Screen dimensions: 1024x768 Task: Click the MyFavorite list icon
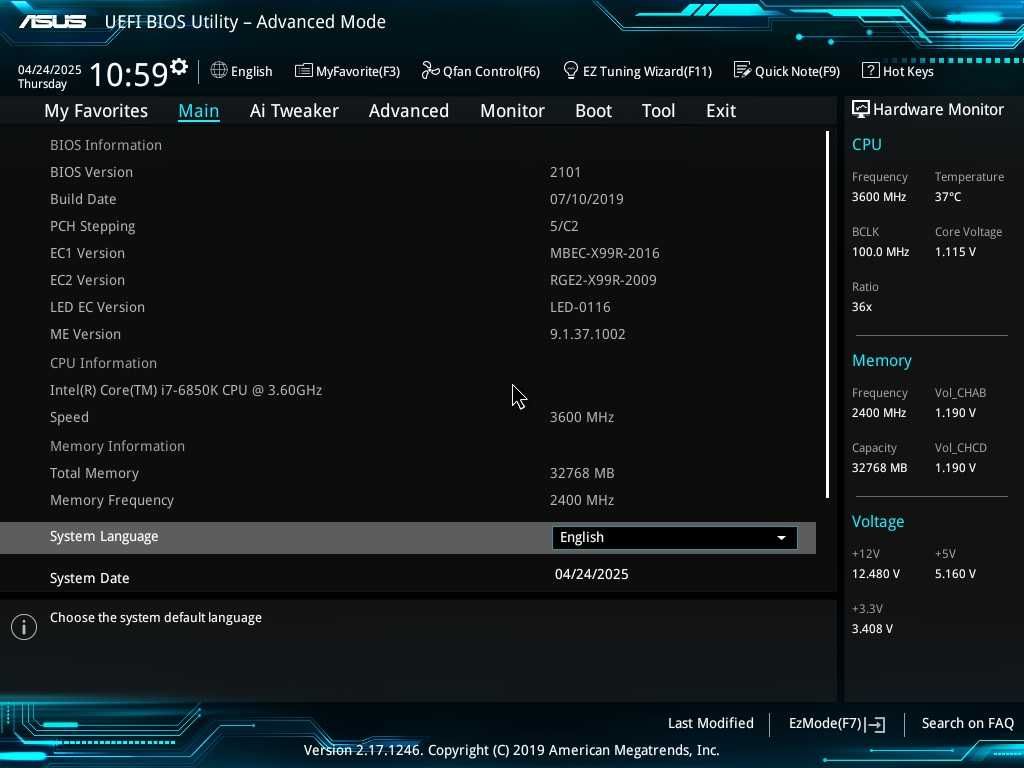pyautogui.click(x=303, y=71)
